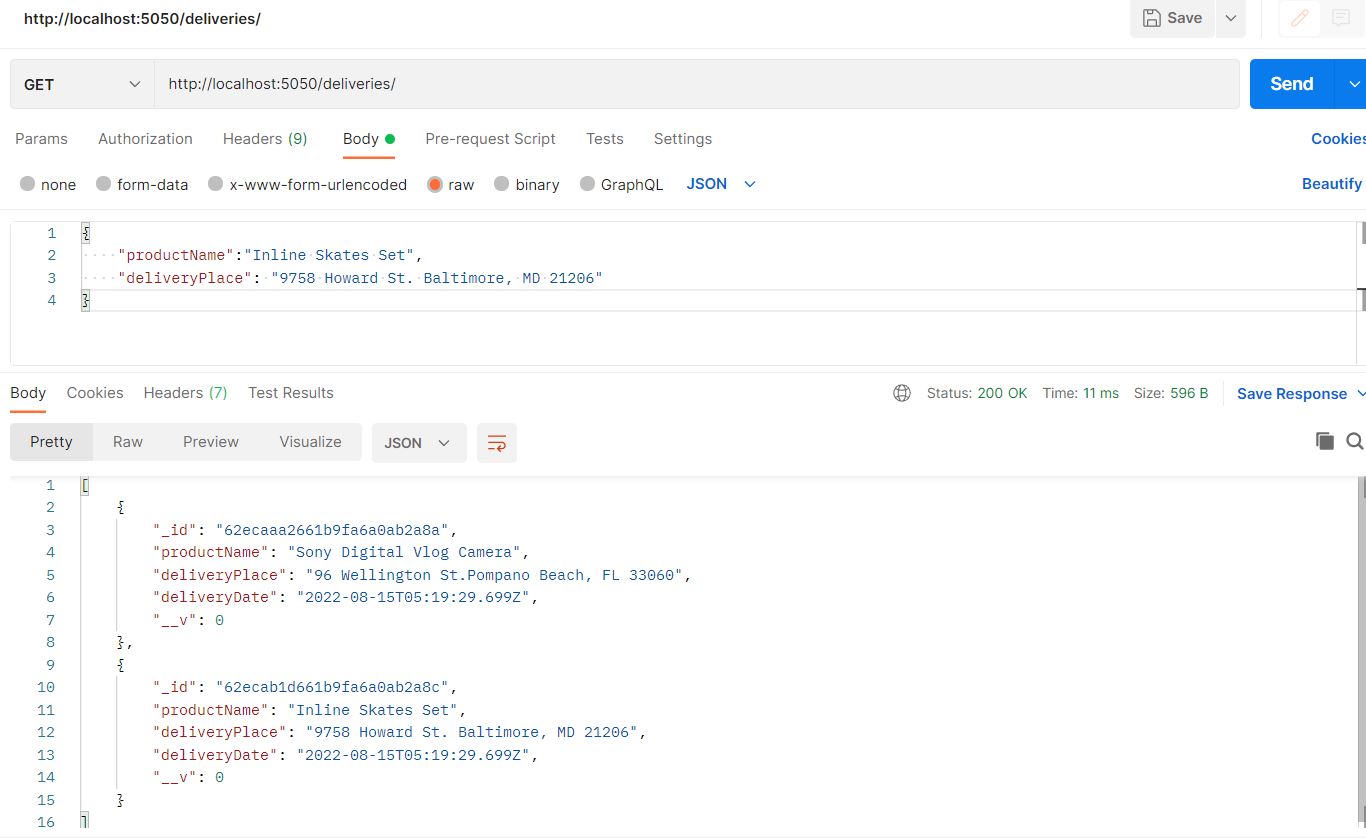Switch to the Headers (9) request tab

264,139
